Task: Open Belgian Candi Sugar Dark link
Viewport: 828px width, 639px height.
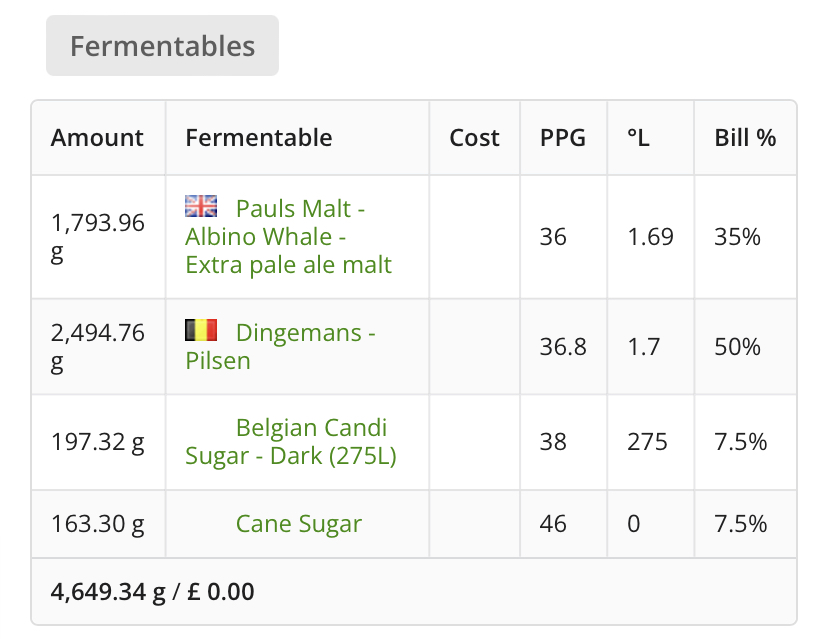Action: (x=290, y=441)
